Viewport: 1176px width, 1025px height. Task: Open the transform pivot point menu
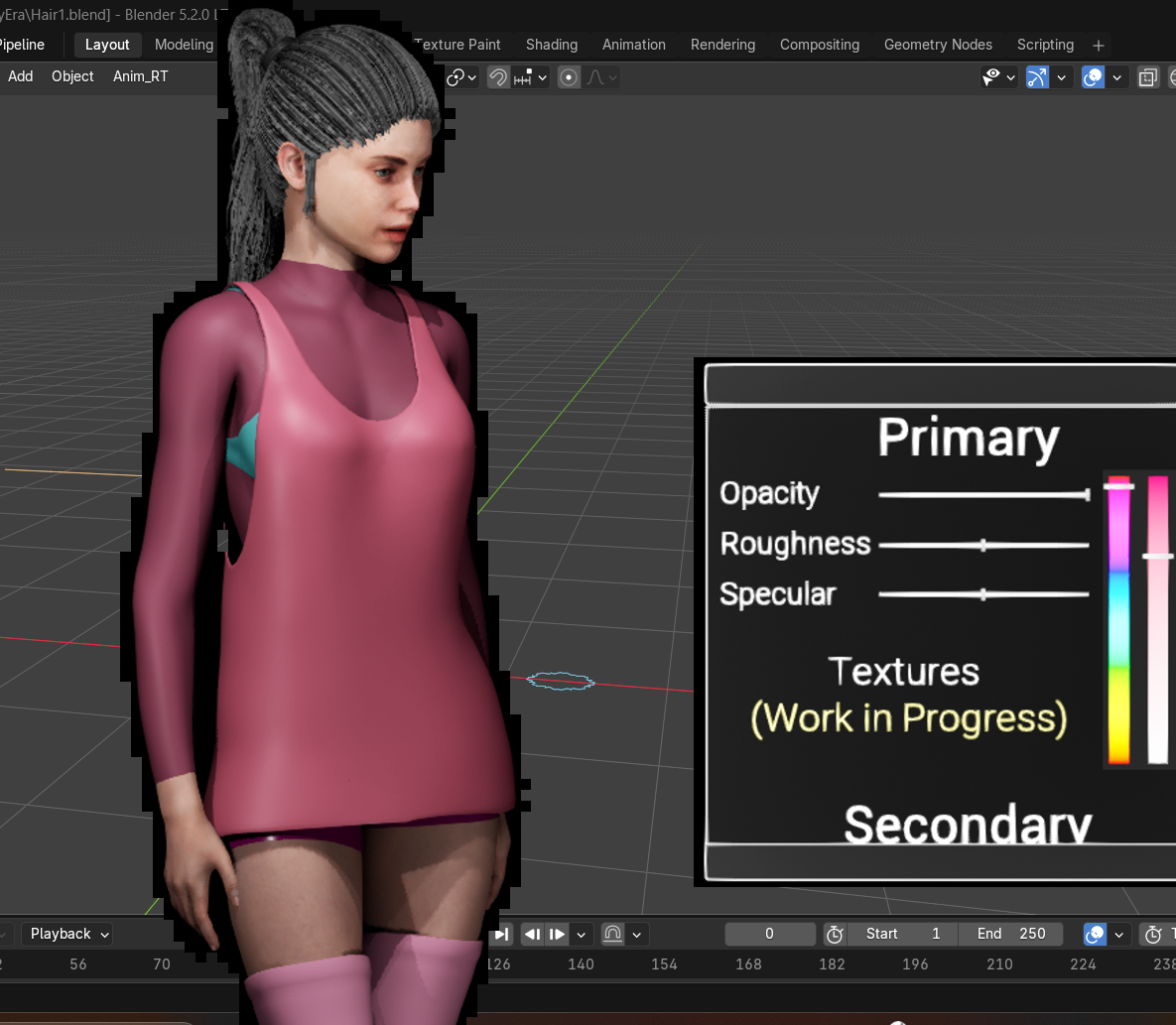pos(462,77)
